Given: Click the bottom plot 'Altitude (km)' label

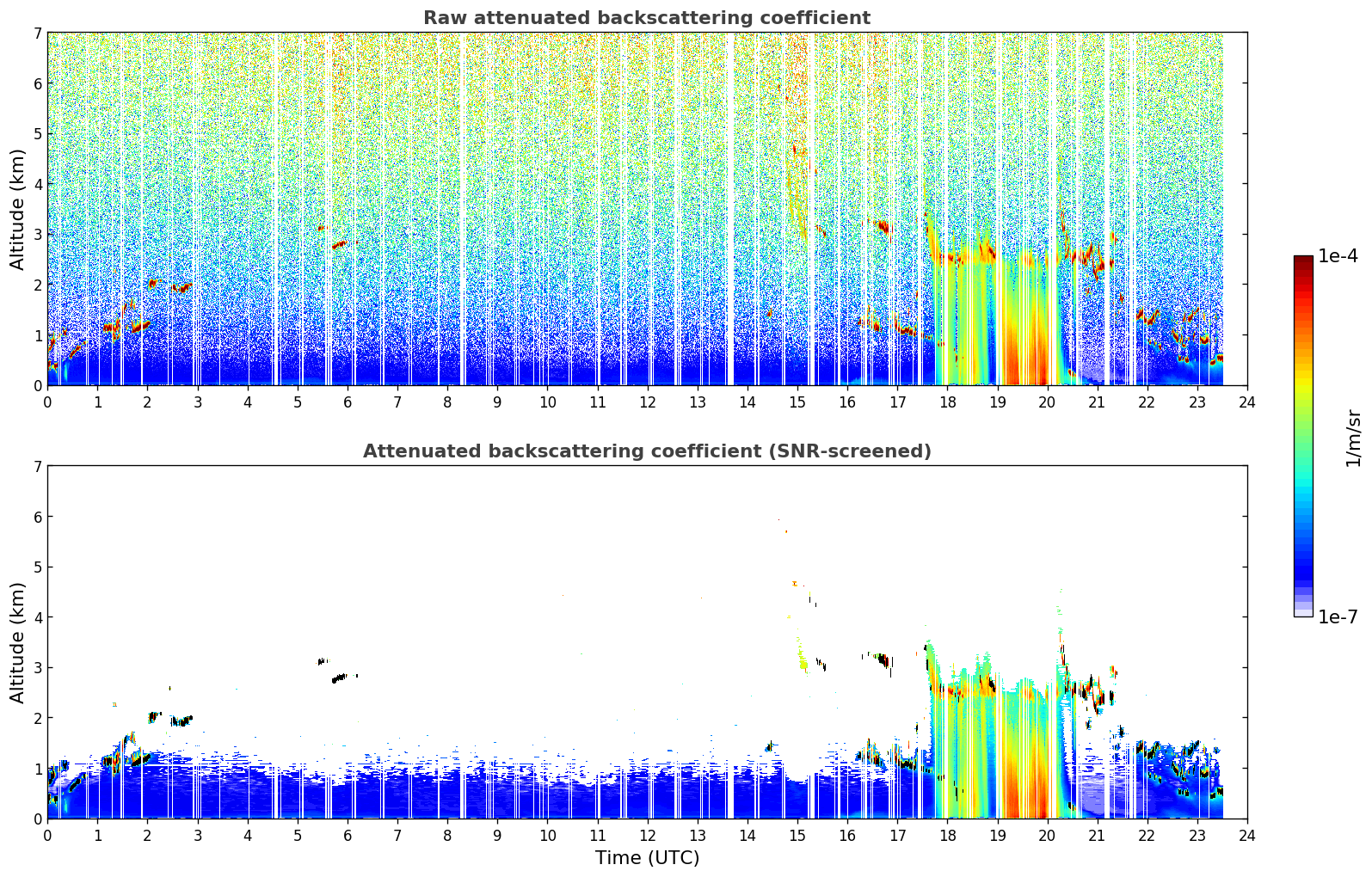Looking at the screenshot, I should coord(18,642).
